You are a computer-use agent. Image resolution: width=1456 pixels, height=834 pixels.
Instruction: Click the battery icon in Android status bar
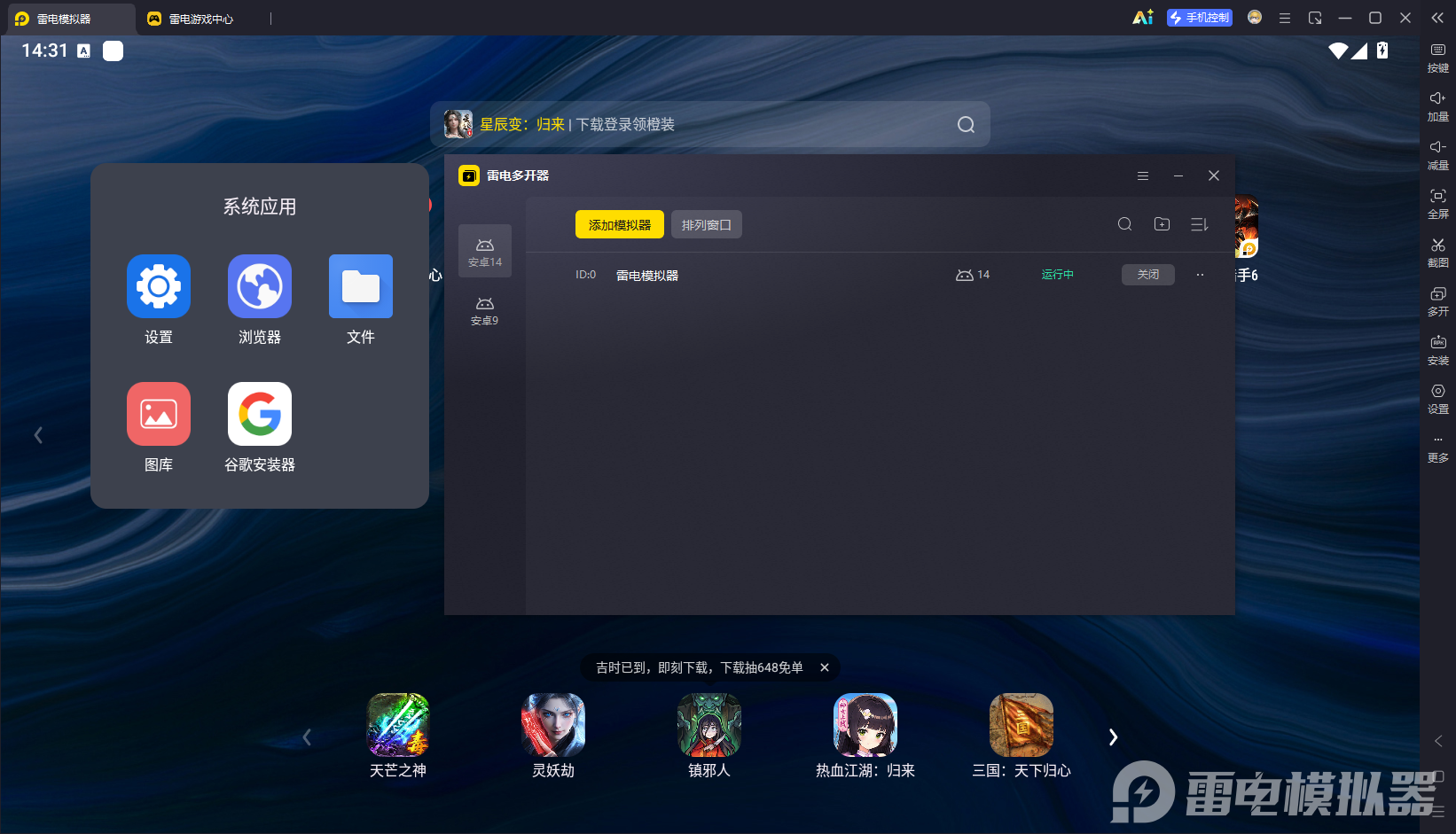tap(1382, 51)
